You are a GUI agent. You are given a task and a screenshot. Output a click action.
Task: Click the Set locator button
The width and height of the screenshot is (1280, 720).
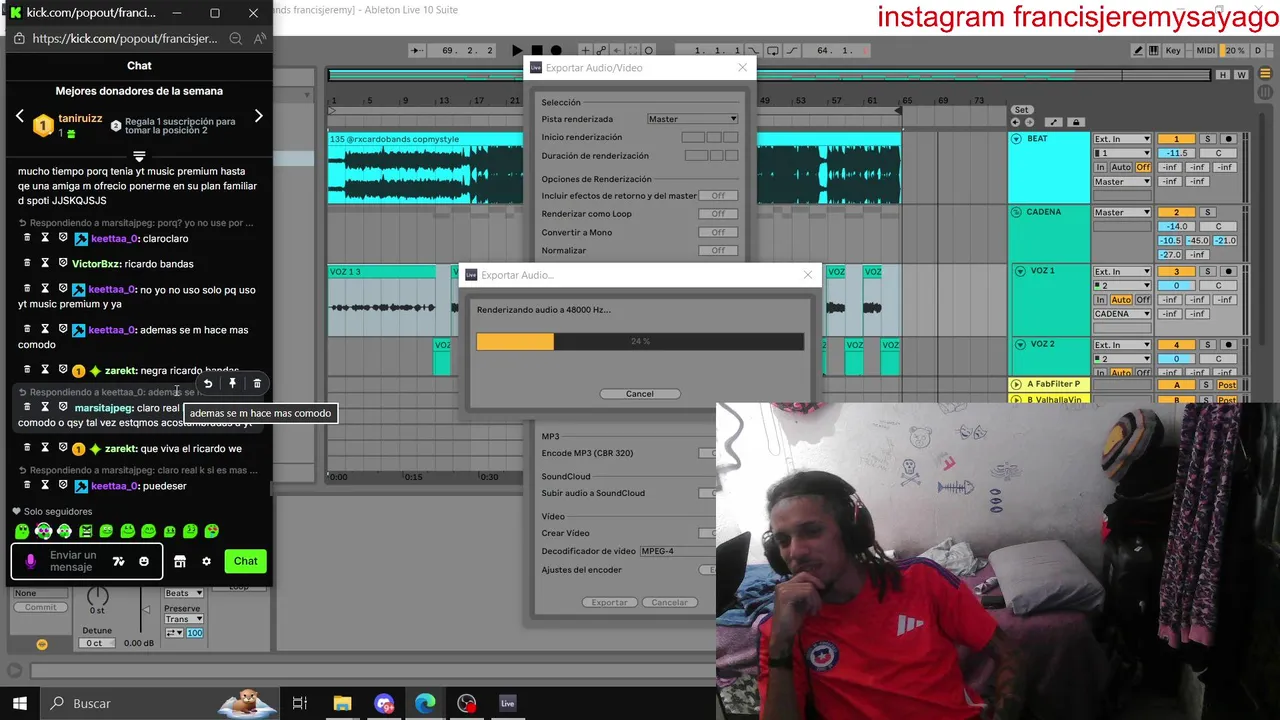(1021, 110)
